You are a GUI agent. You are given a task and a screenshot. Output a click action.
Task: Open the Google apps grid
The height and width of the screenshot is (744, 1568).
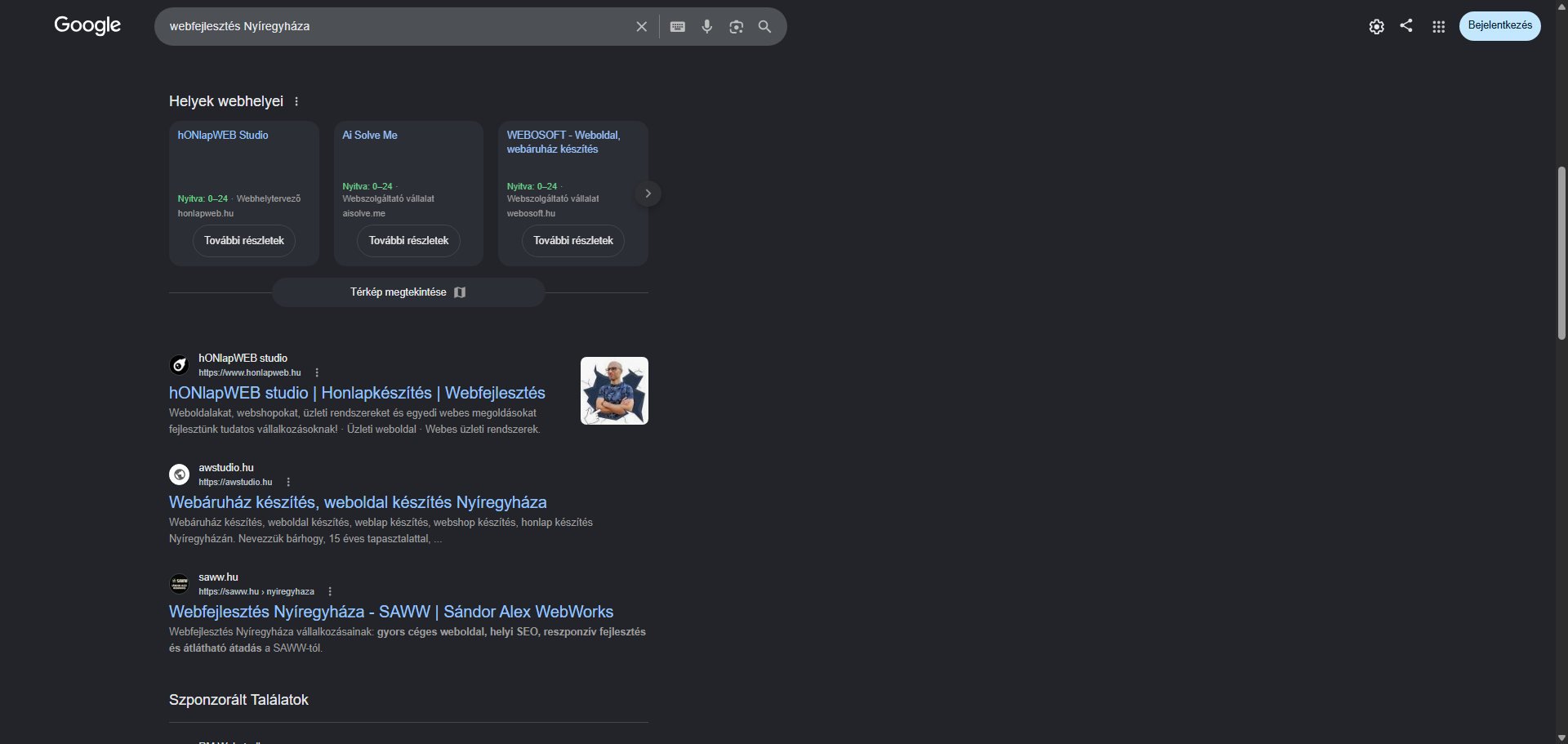coord(1439,26)
